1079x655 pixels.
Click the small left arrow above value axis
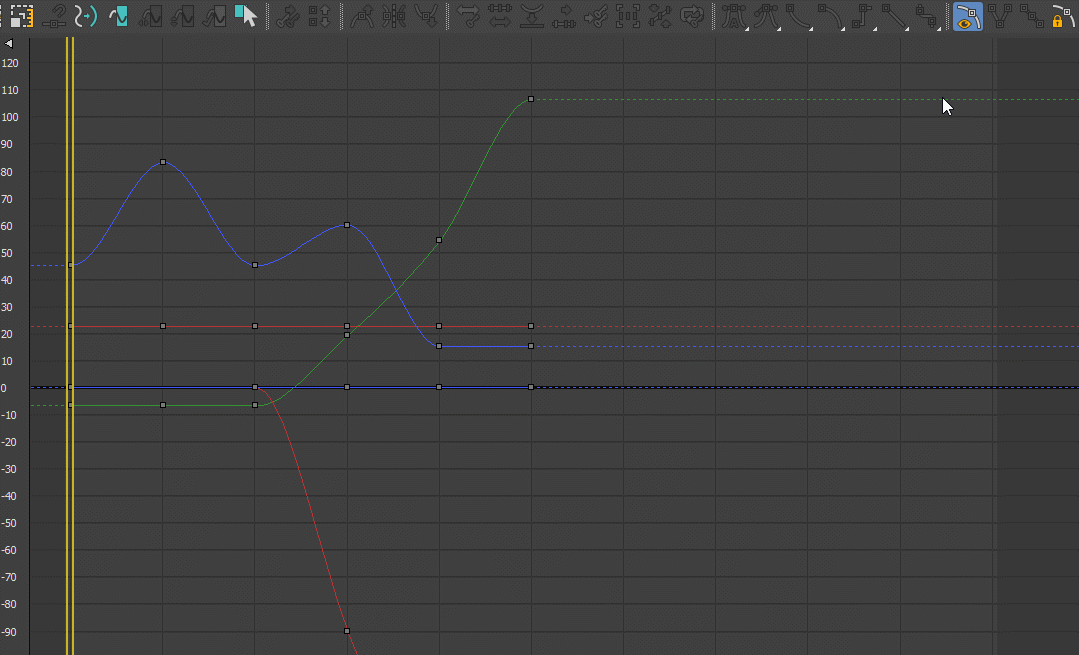tap(9, 44)
